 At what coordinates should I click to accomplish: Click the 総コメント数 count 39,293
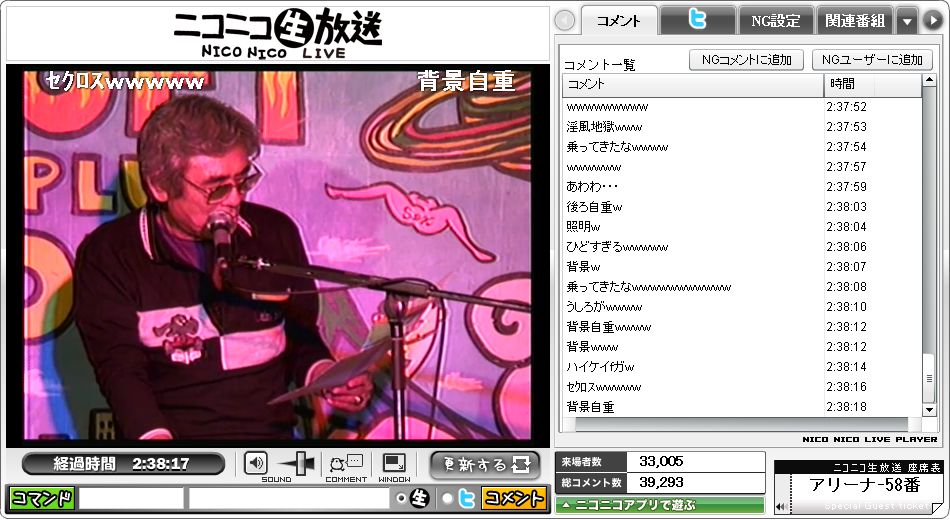point(661,482)
